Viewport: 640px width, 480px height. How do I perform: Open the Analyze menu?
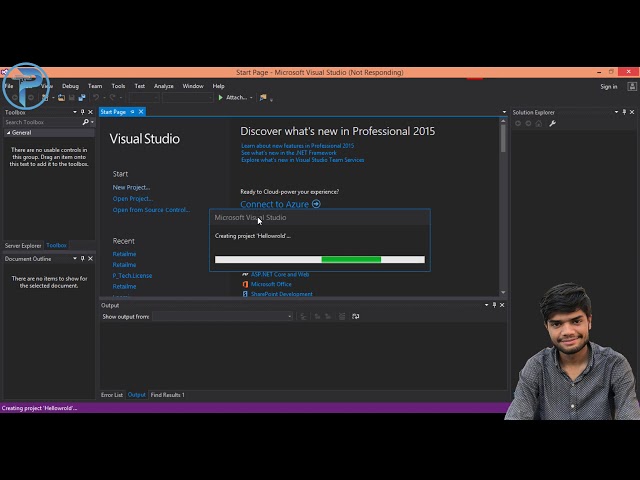point(164,86)
